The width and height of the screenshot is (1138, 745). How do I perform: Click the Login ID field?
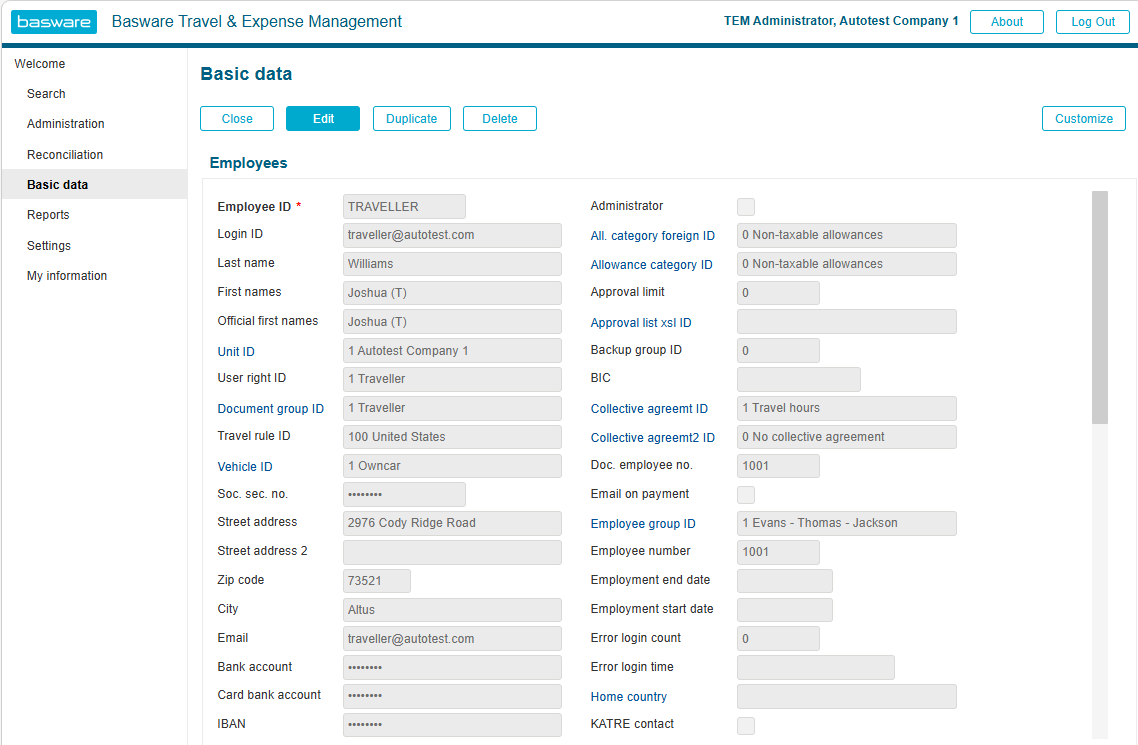tap(452, 235)
